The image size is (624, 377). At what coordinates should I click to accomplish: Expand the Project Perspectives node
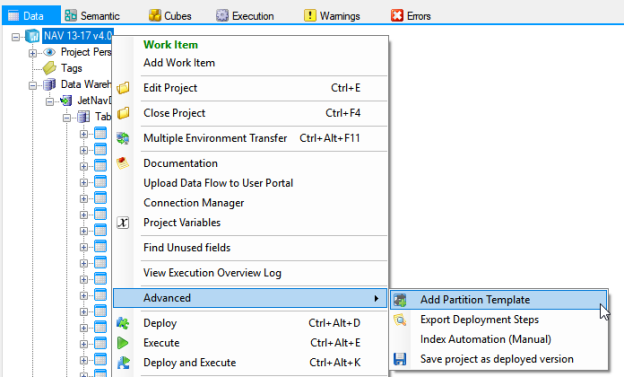pos(33,53)
